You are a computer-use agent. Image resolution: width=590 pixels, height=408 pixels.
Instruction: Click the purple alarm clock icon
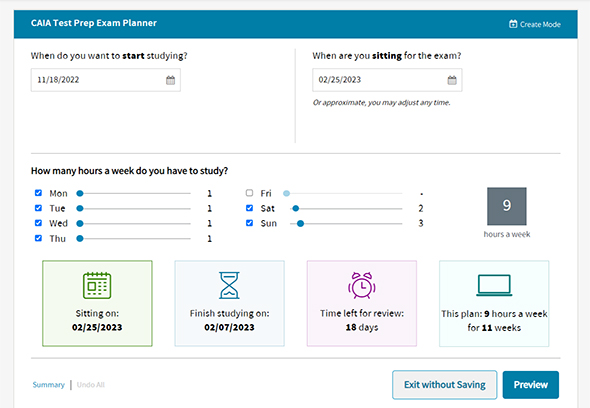pos(362,285)
